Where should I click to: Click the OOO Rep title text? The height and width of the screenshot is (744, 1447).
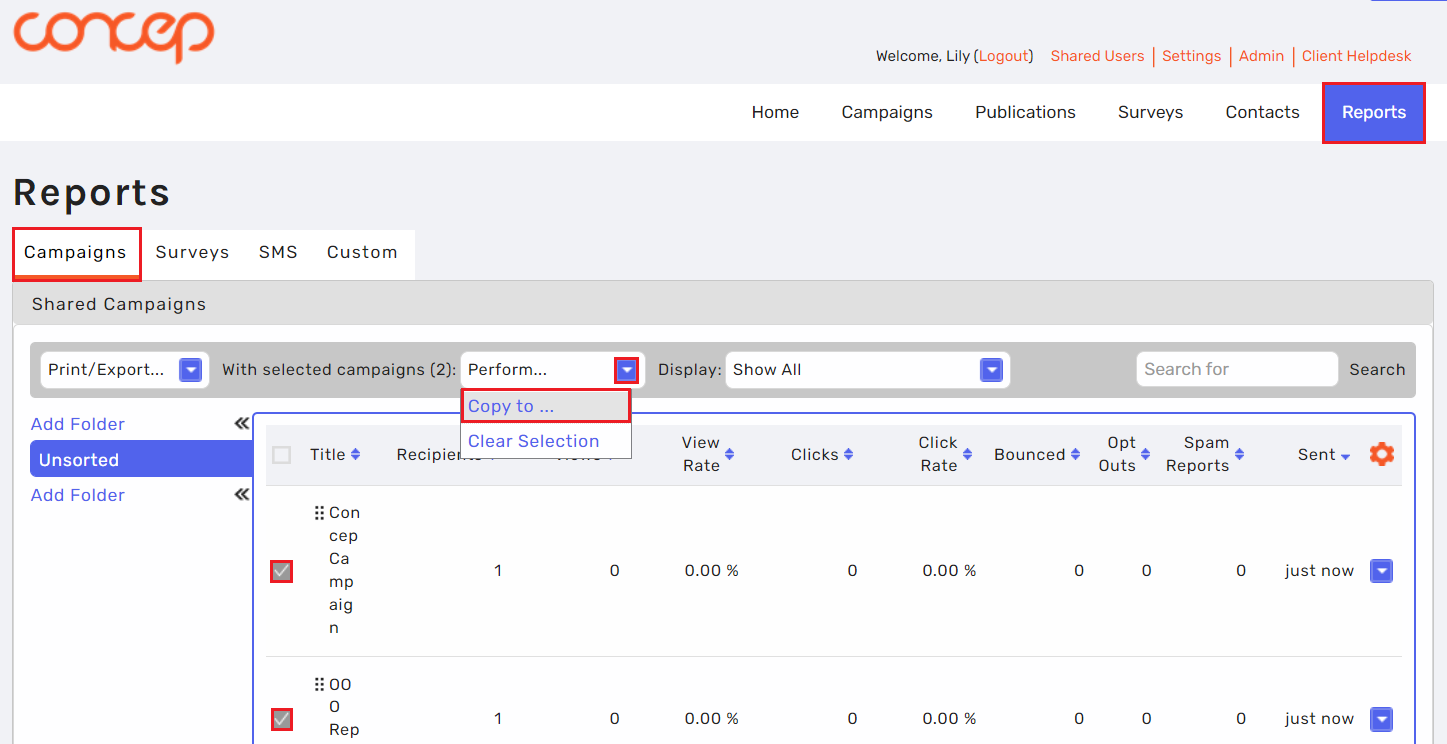coord(344,708)
